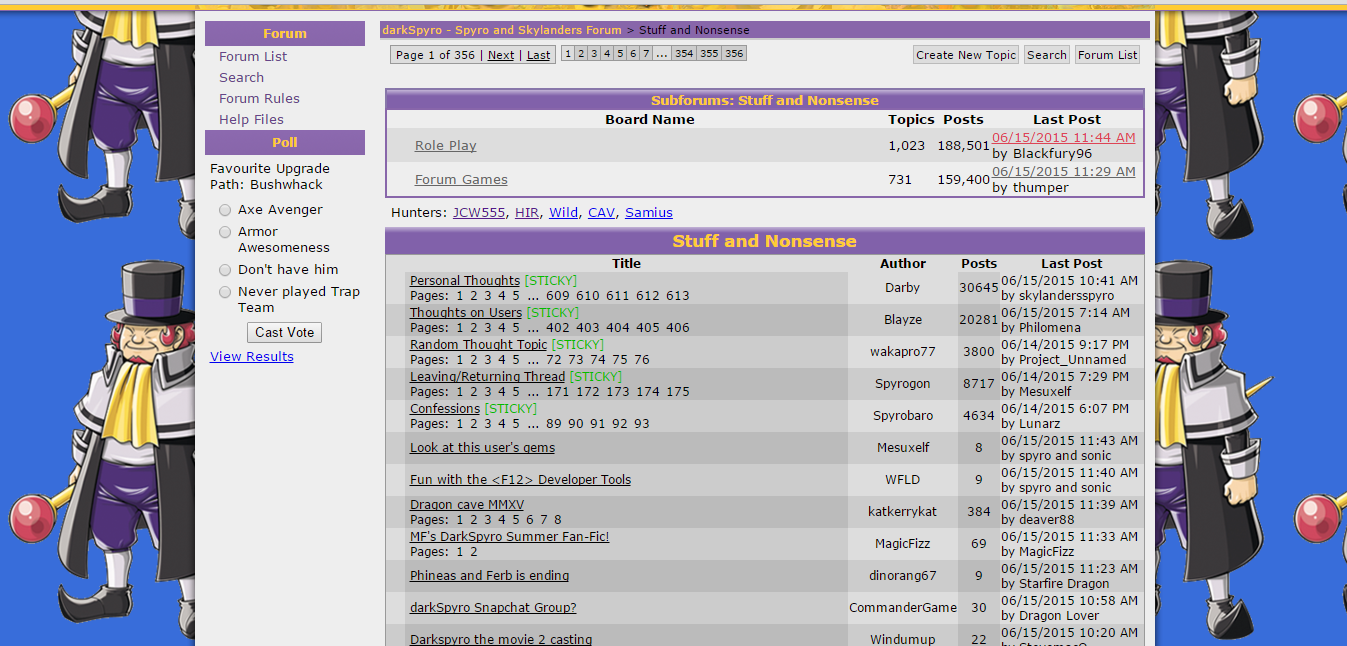Open the Random Thought Topic thread
This screenshot has width=1347, height=646.
(478, 345)
